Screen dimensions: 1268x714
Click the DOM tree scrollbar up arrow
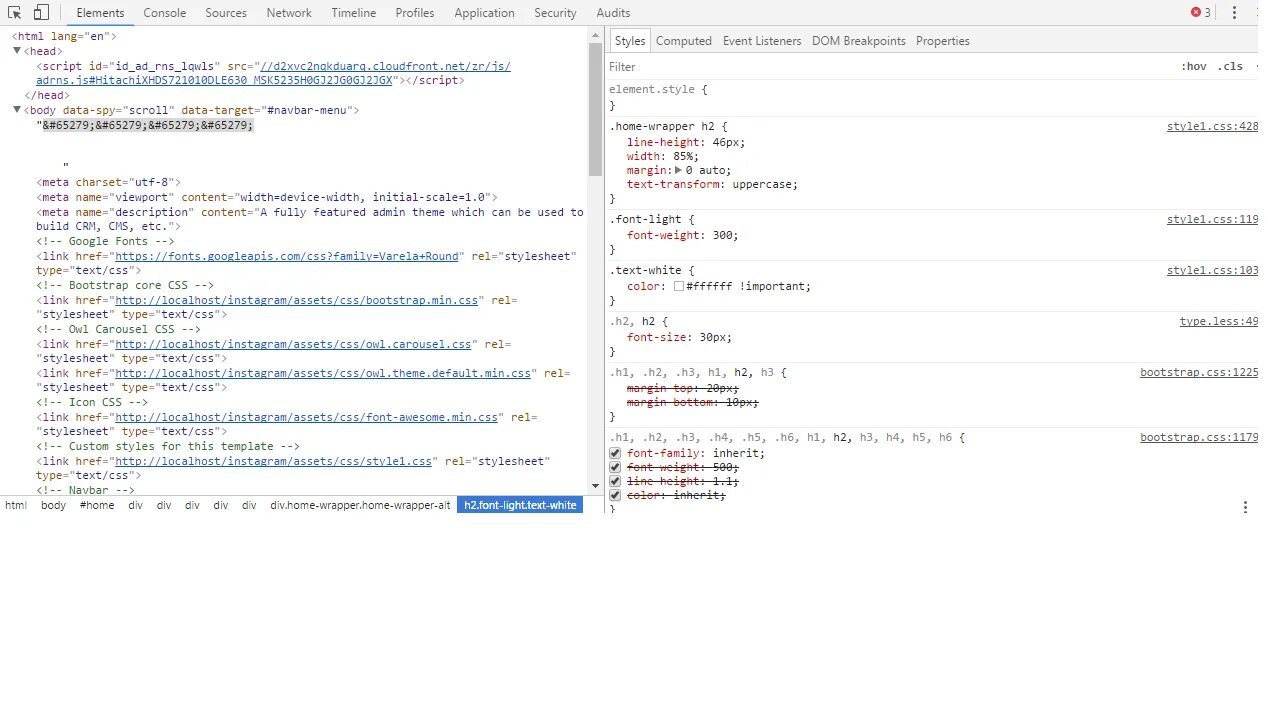pyautogui.click(x=595, y=33)
